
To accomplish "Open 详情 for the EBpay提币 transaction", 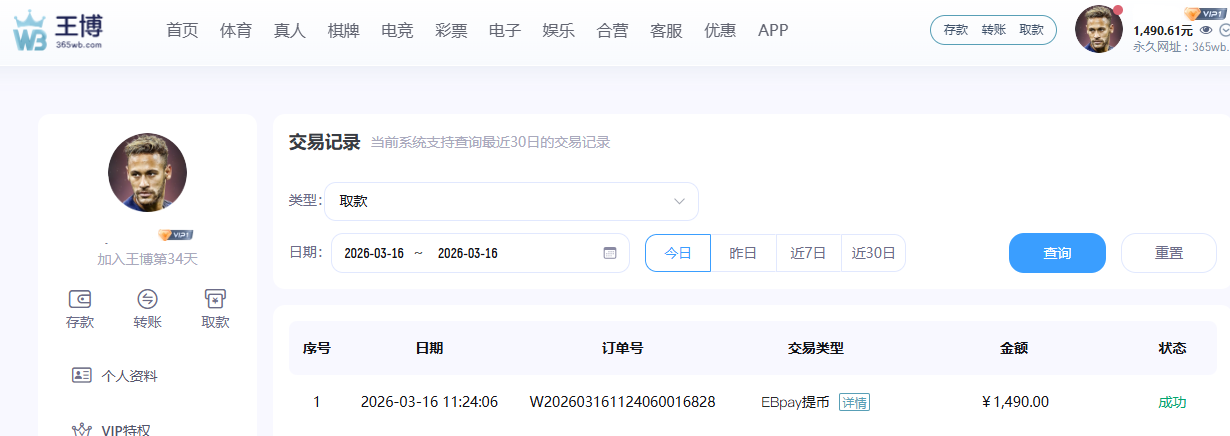I will [854, 402].
